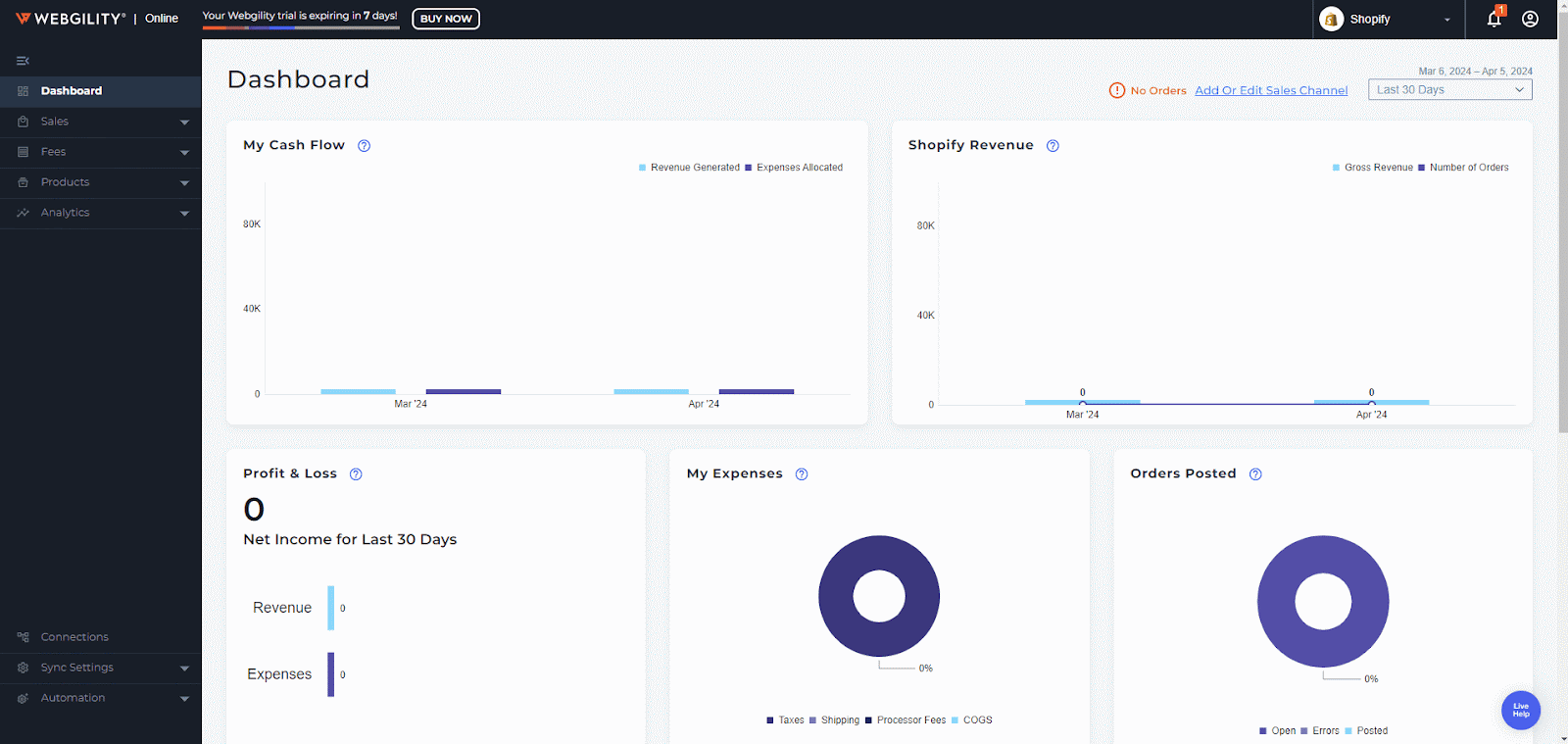Screen dimensions: 1568x744
Task: Click the Orders Posted help icon
Action: pyautogui.click(x=1255, y=474)
